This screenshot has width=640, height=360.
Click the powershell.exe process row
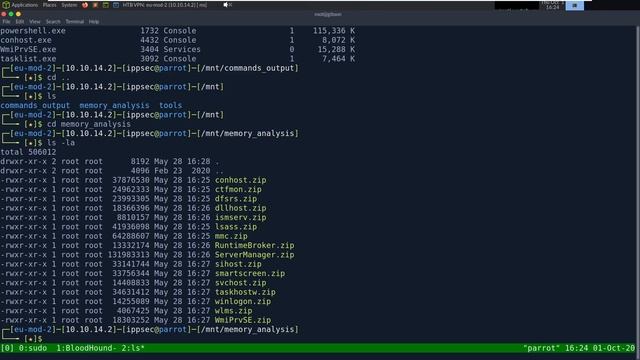178,31
